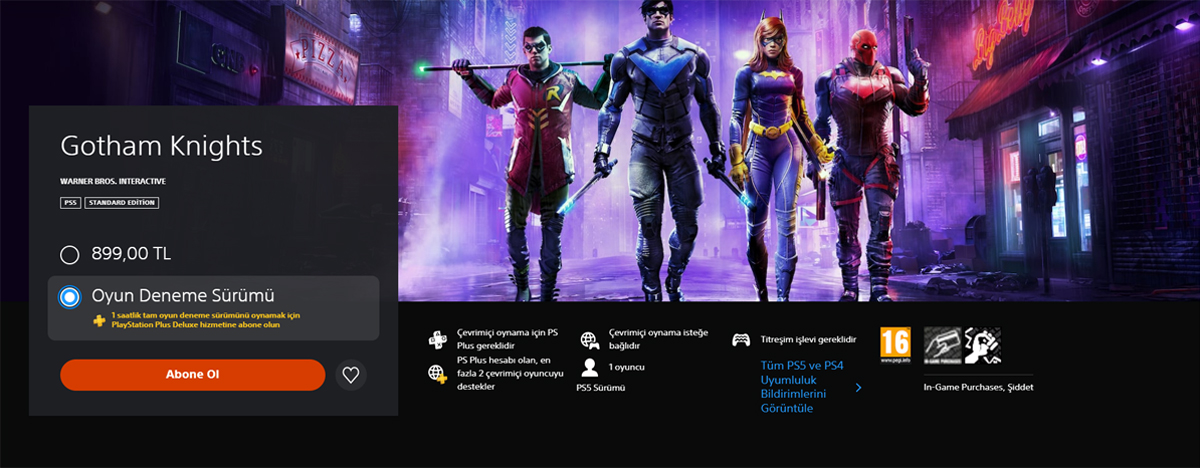
Task: Click the WARNER BROS. INTERACTIVE publisher name
Action: [x=113, y=181]
